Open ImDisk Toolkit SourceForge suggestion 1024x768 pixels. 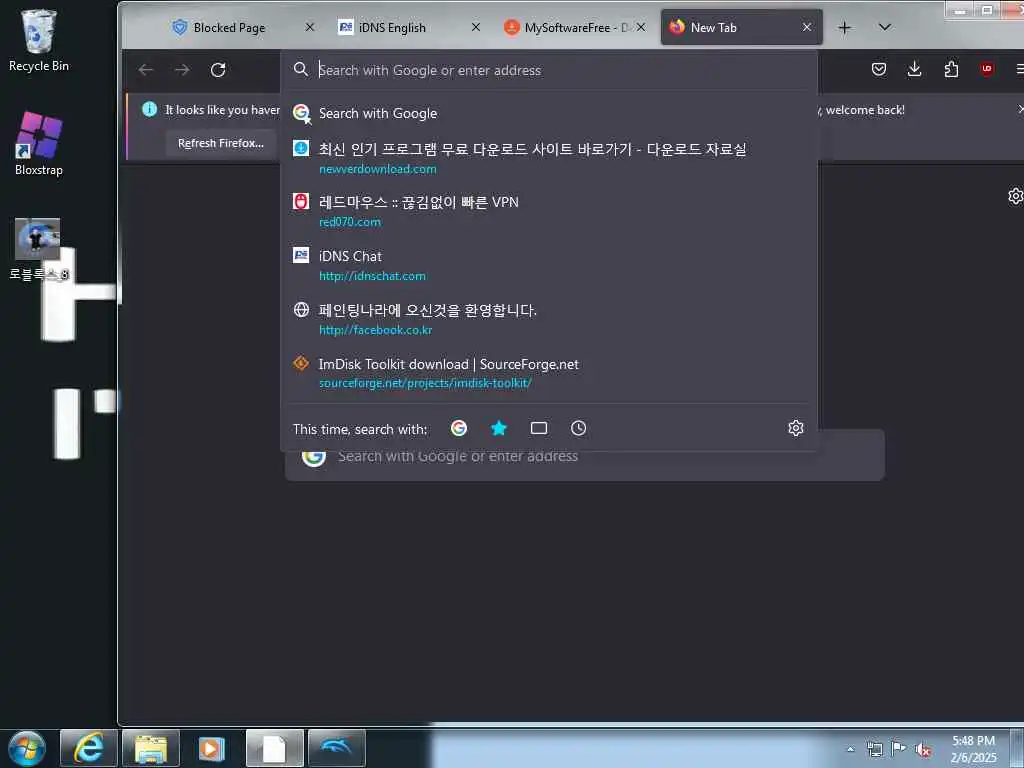(x=549, y=372)
